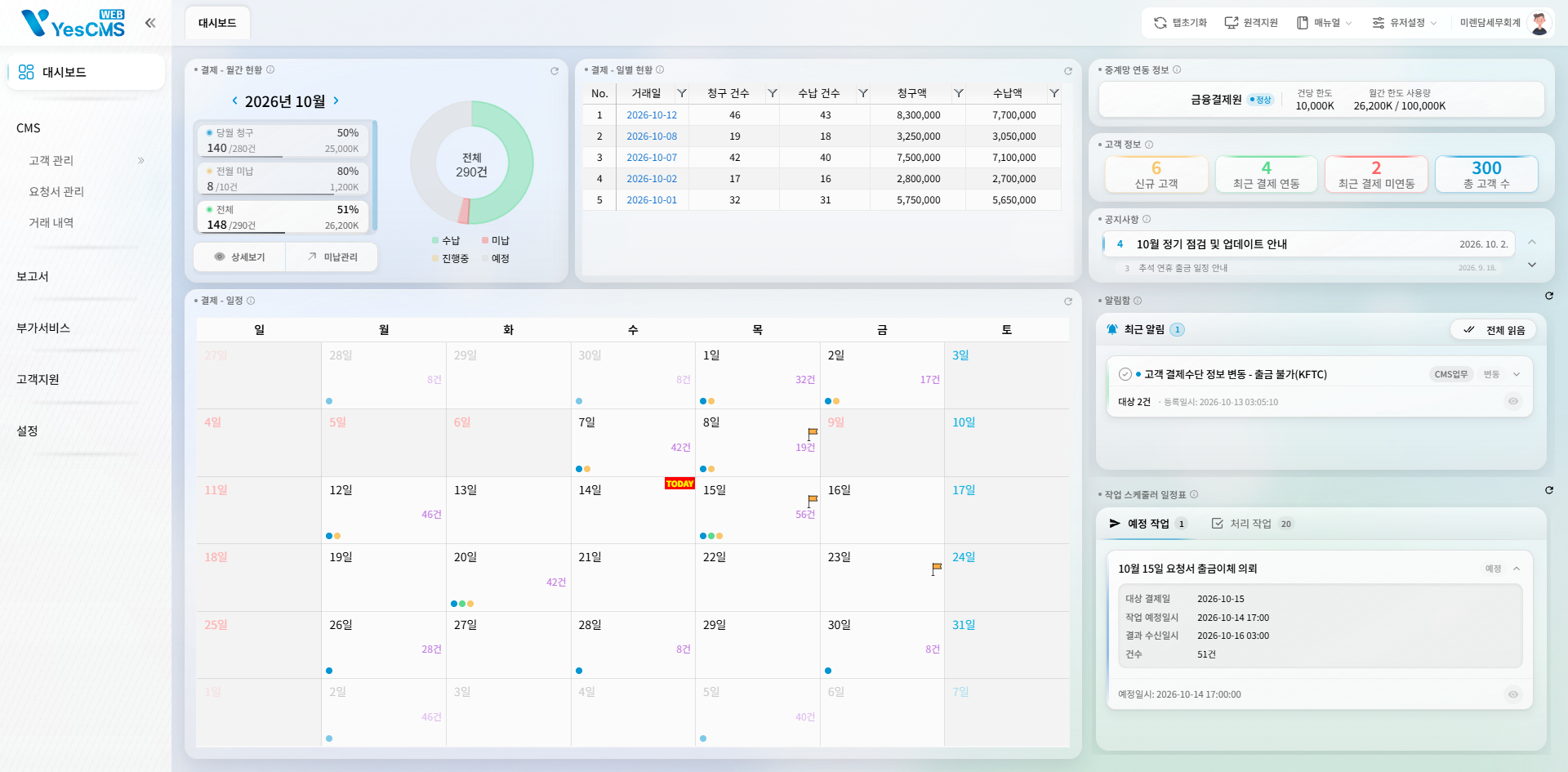Open filter for 거래일 column
The height and width of the screenshot is (772, 1568).
pyautogui.click(x=682, y=93)
